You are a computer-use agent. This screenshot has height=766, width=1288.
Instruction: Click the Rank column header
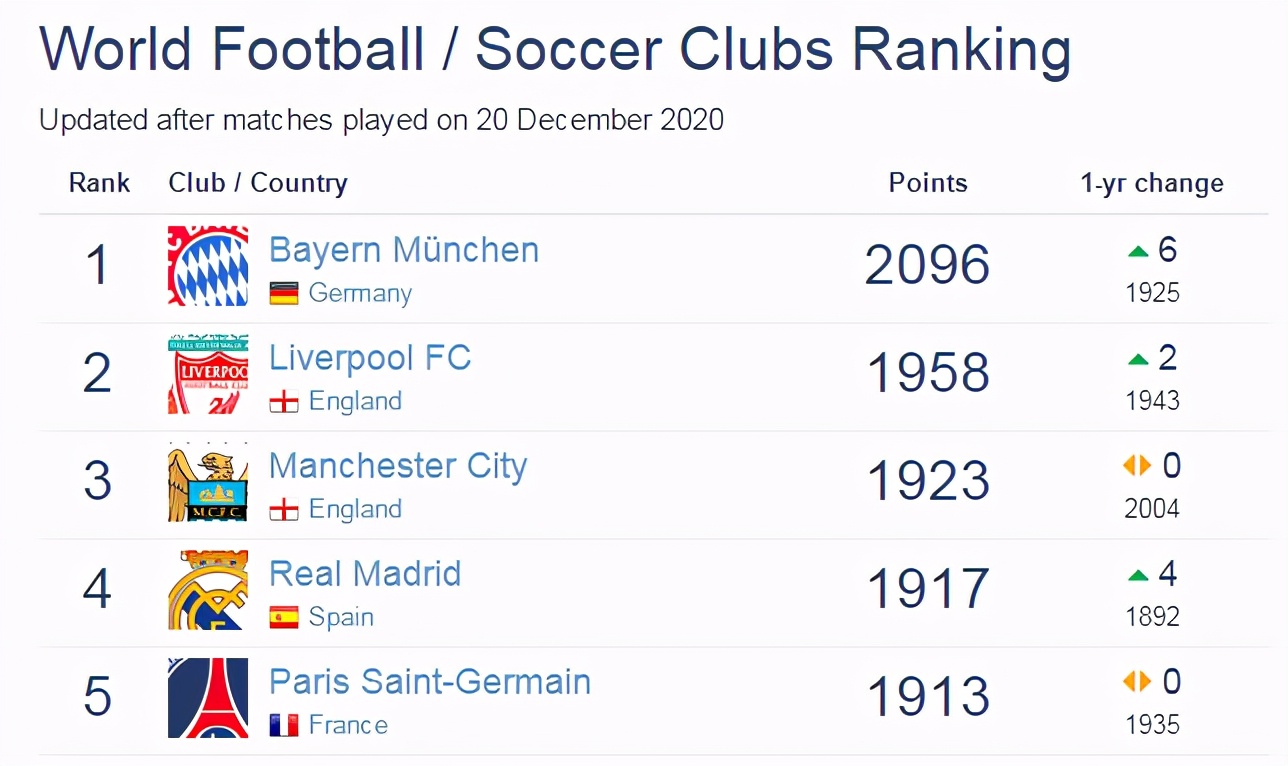click(x=99, y=183)
